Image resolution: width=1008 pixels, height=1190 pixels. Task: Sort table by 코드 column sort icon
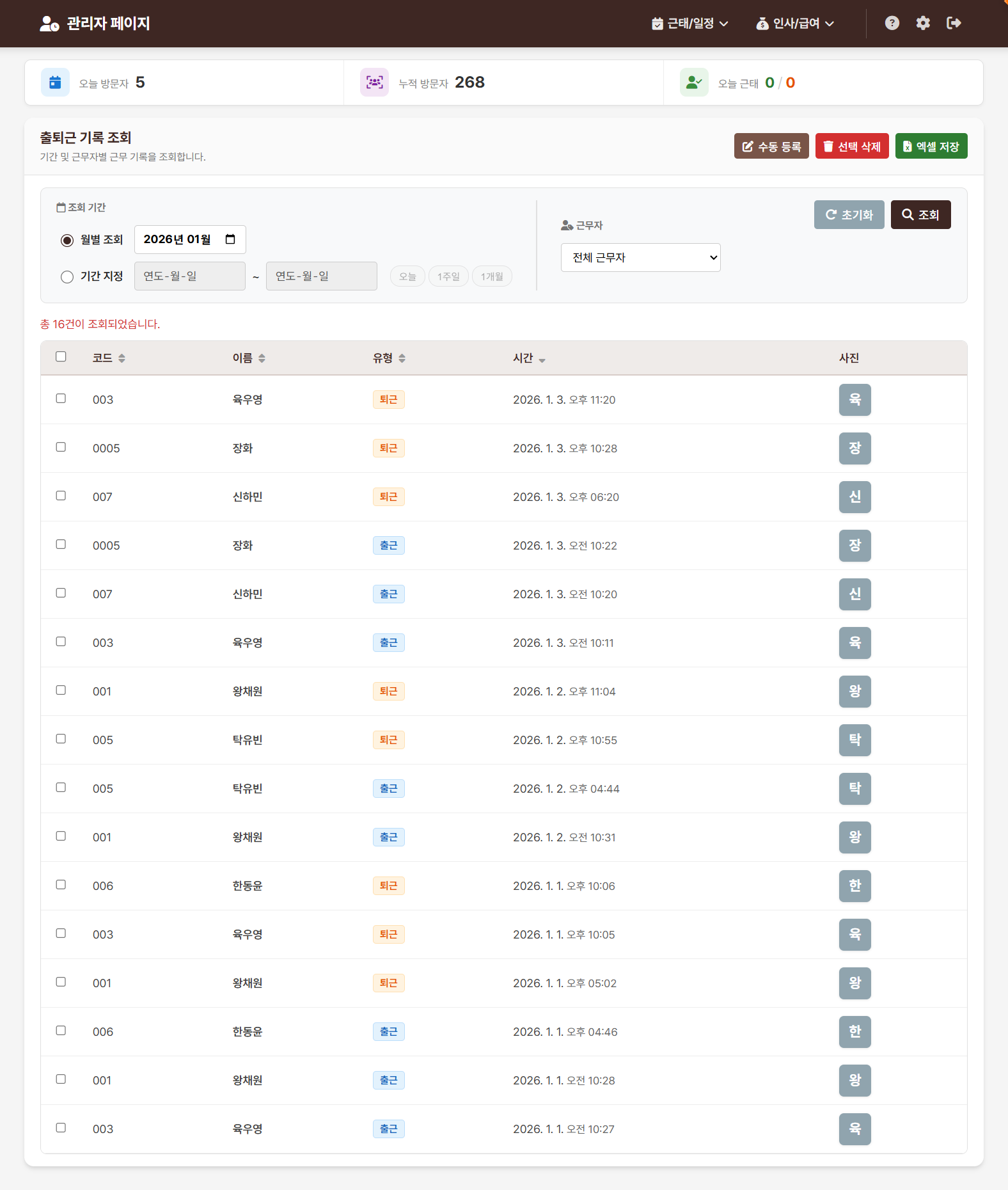[x=122, y=358]
